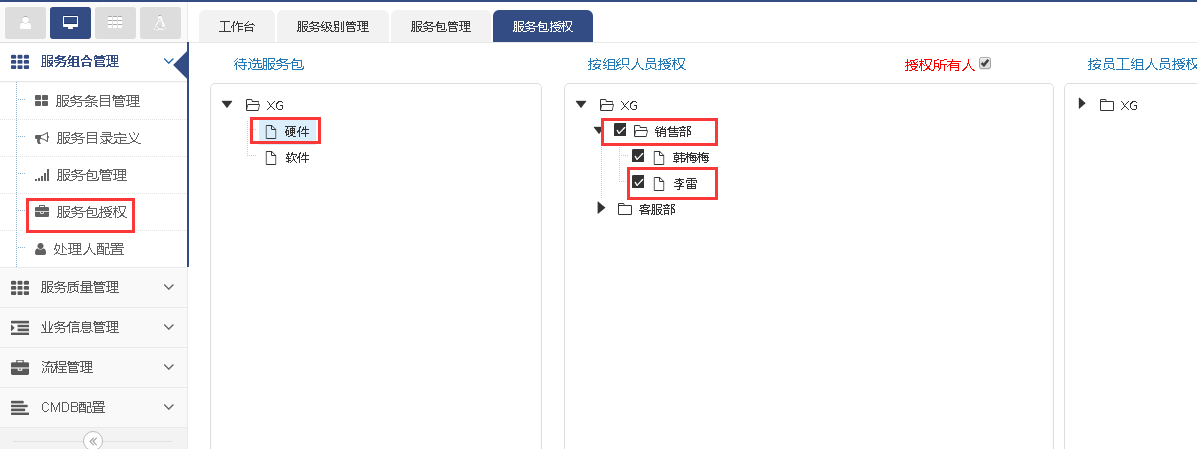
Task: Select the desktop monitor icon button
Action: [x=70, y=22]
